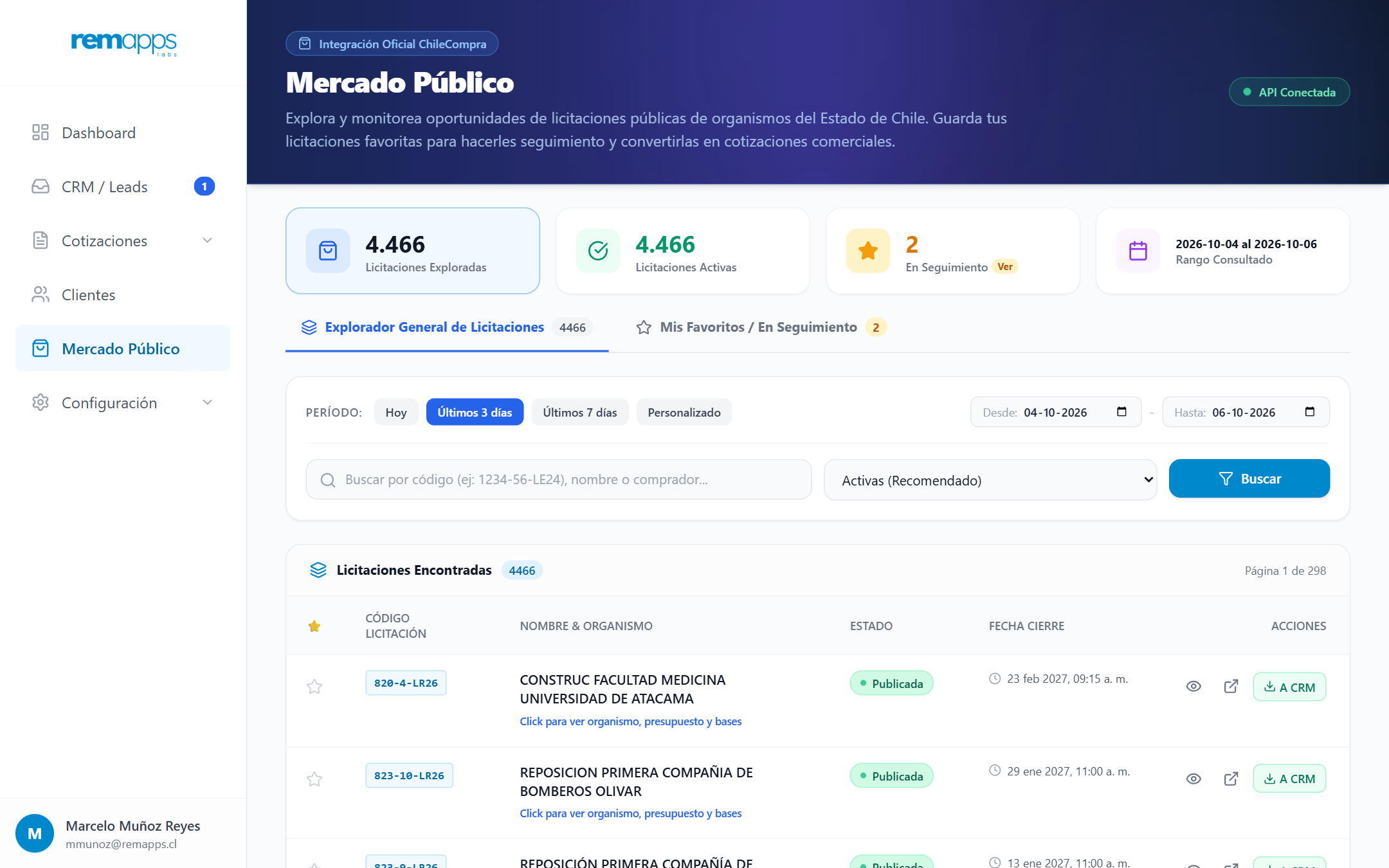
Task: Click the 820-4-LR26 code chip
Action: pos(406,683)
